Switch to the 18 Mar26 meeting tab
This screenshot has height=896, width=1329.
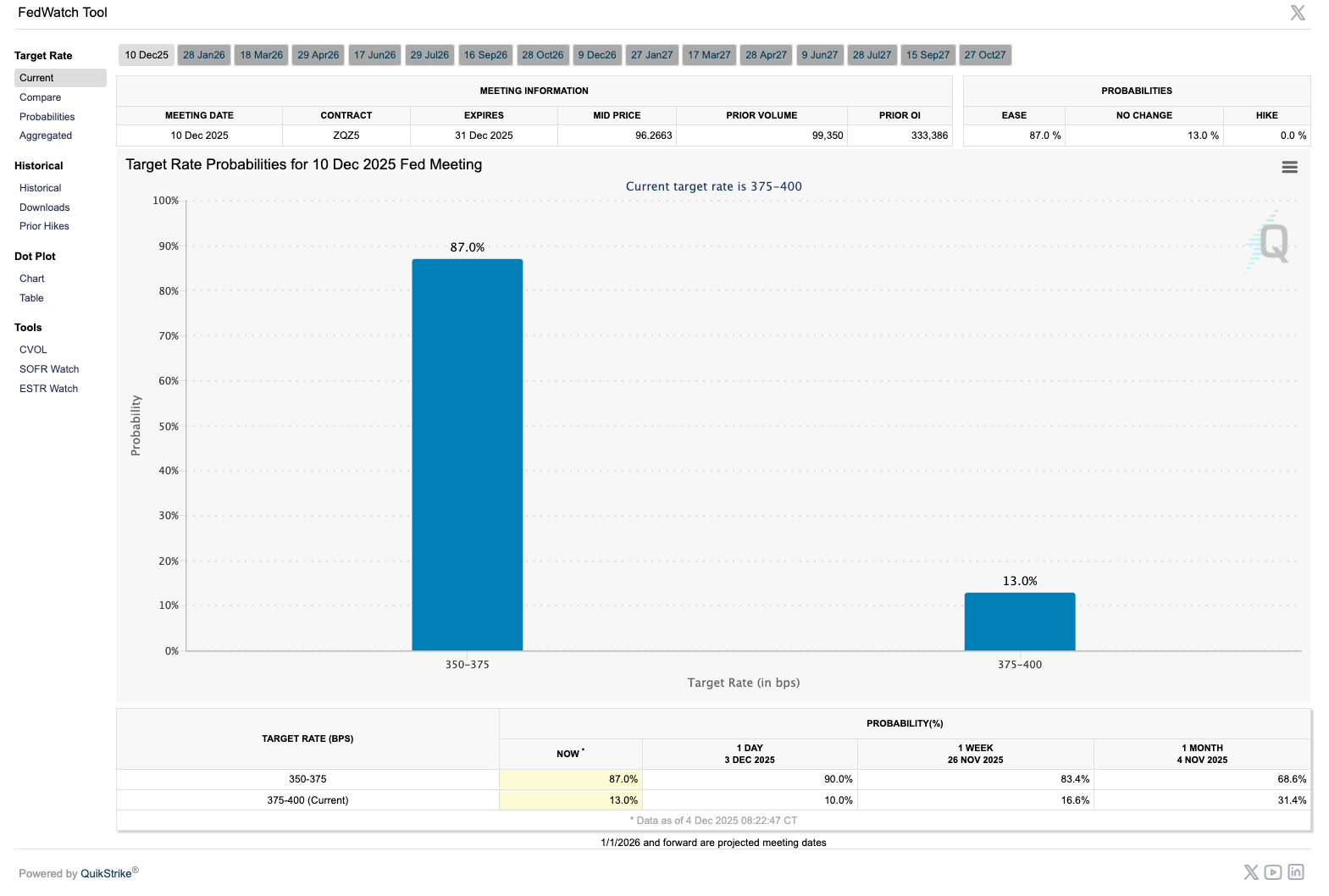(x=261, y=55)
